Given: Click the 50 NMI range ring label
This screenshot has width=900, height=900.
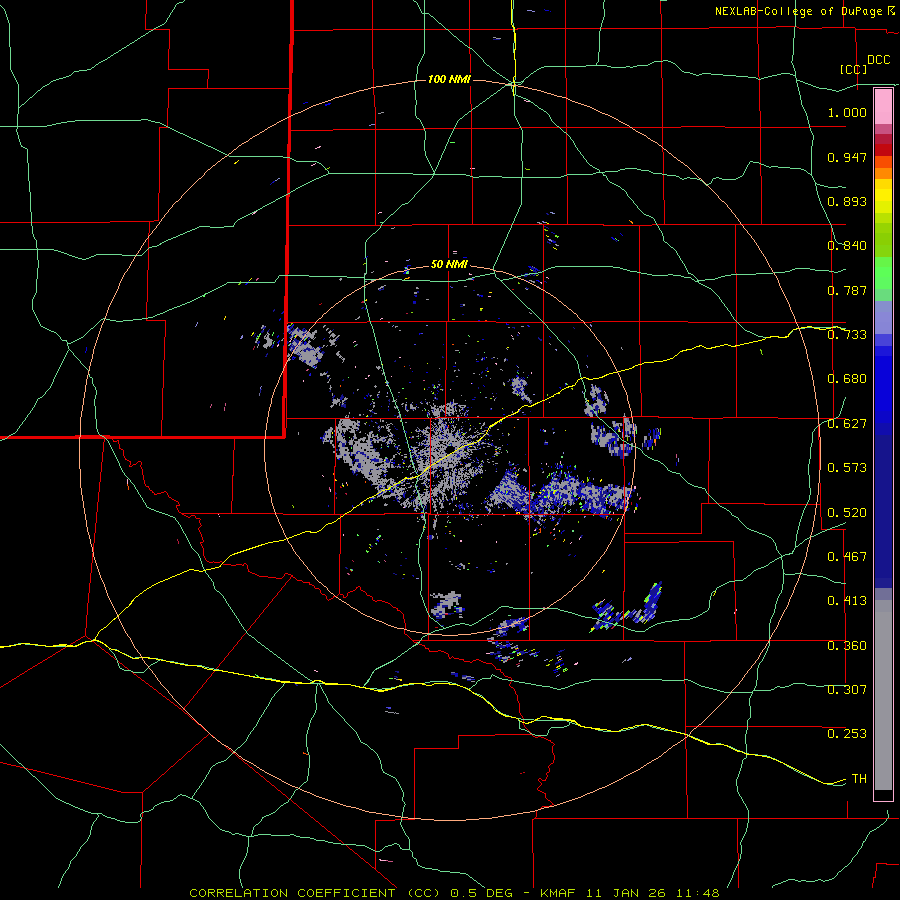Looking at the screenshot, I should click(449, 265).
